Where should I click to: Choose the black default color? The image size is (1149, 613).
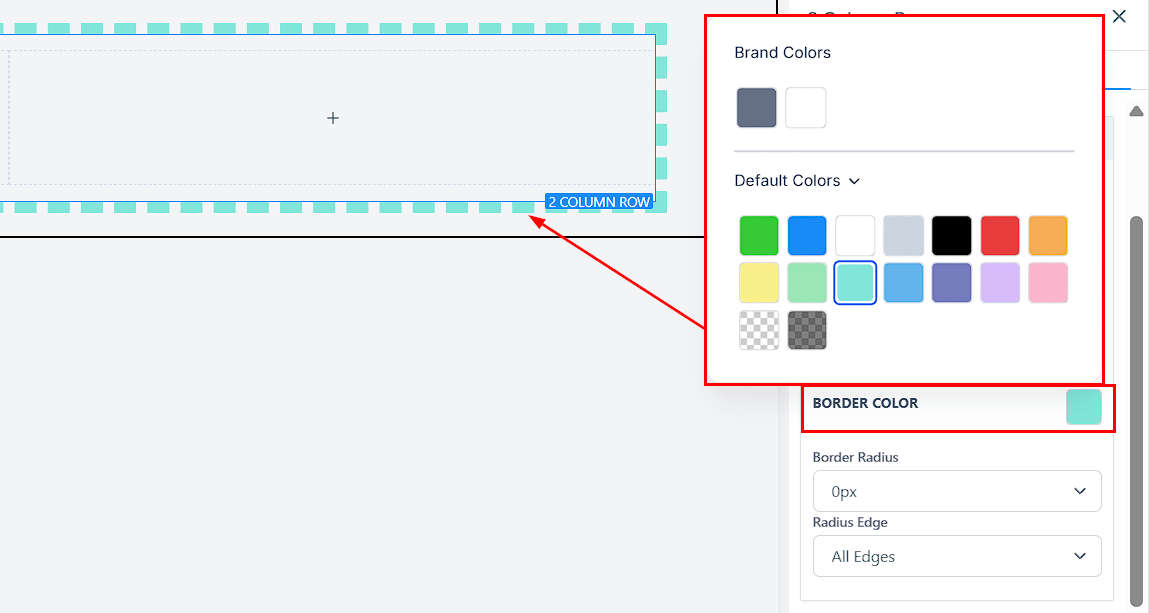[x=951, y=236]
